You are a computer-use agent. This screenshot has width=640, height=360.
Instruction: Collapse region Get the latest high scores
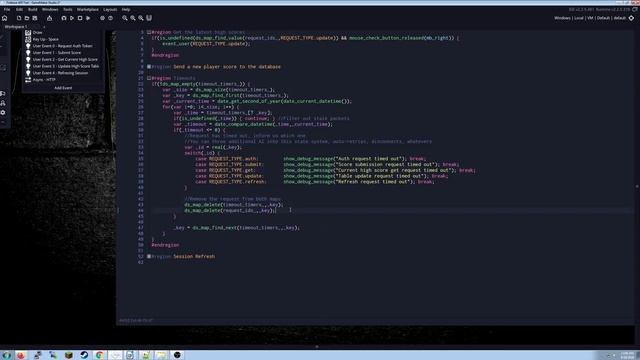149,32
